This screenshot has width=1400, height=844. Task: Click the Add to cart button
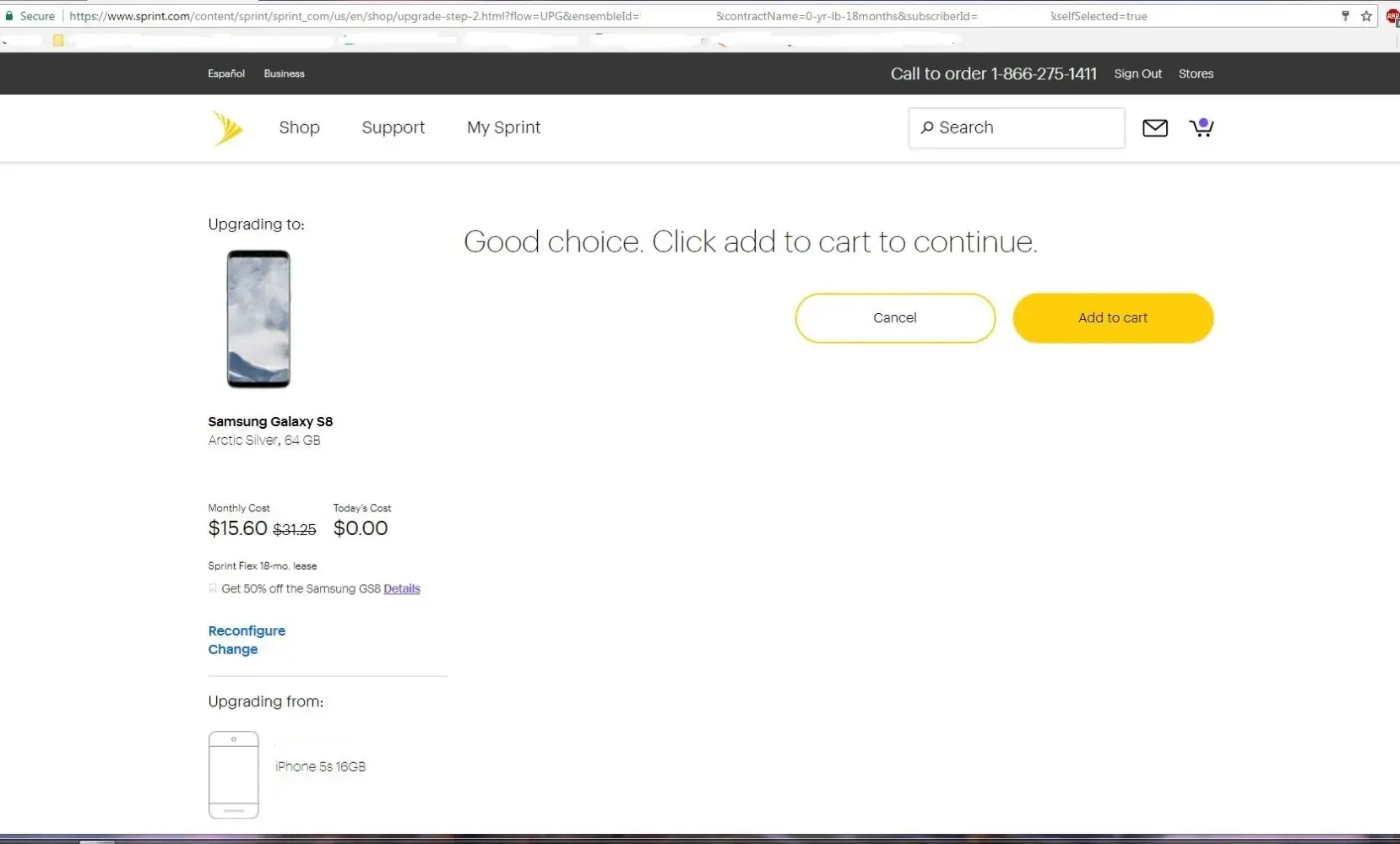[x=1113, y=318]
